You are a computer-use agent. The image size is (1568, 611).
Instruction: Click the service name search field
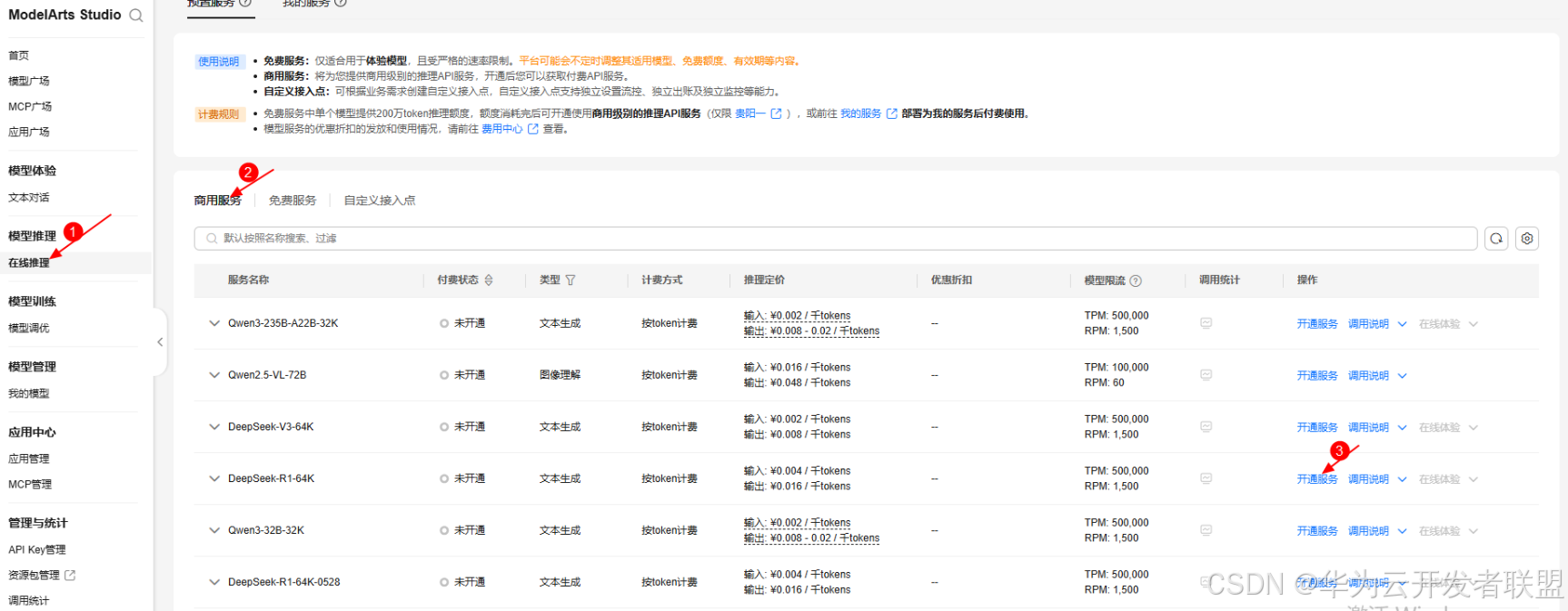[x=836, y=239]
